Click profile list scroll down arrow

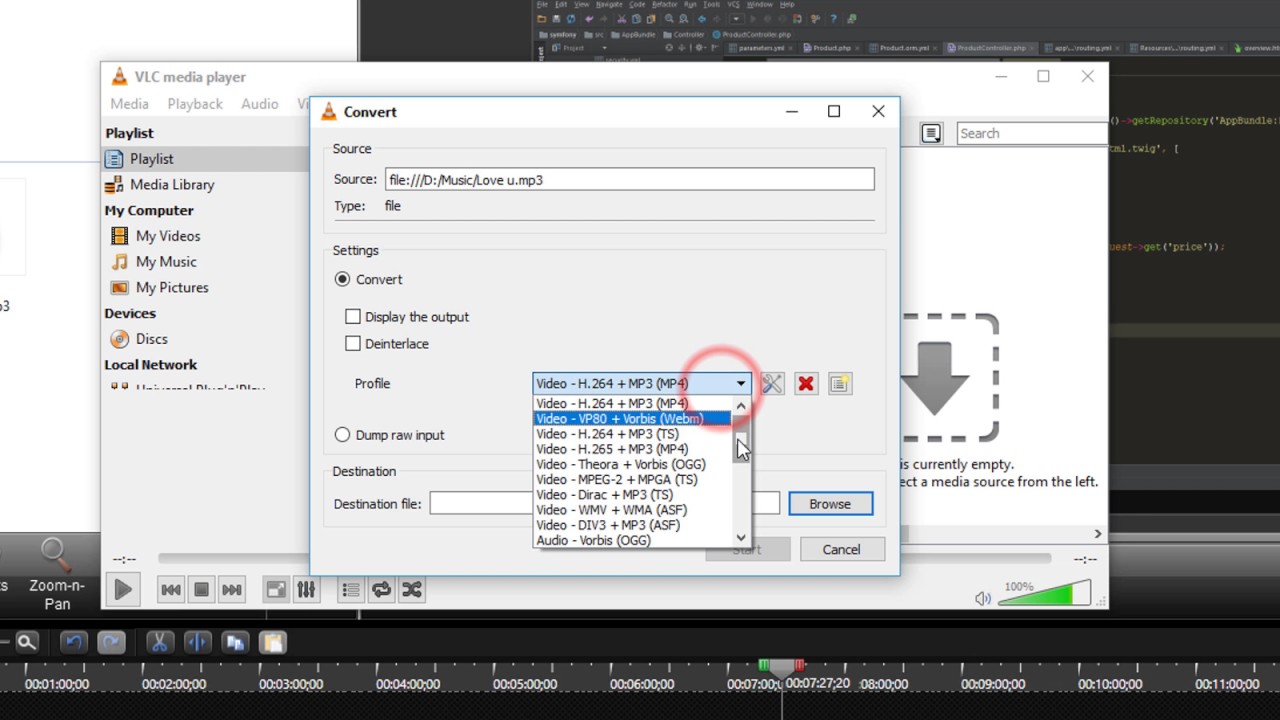[741, 538]
